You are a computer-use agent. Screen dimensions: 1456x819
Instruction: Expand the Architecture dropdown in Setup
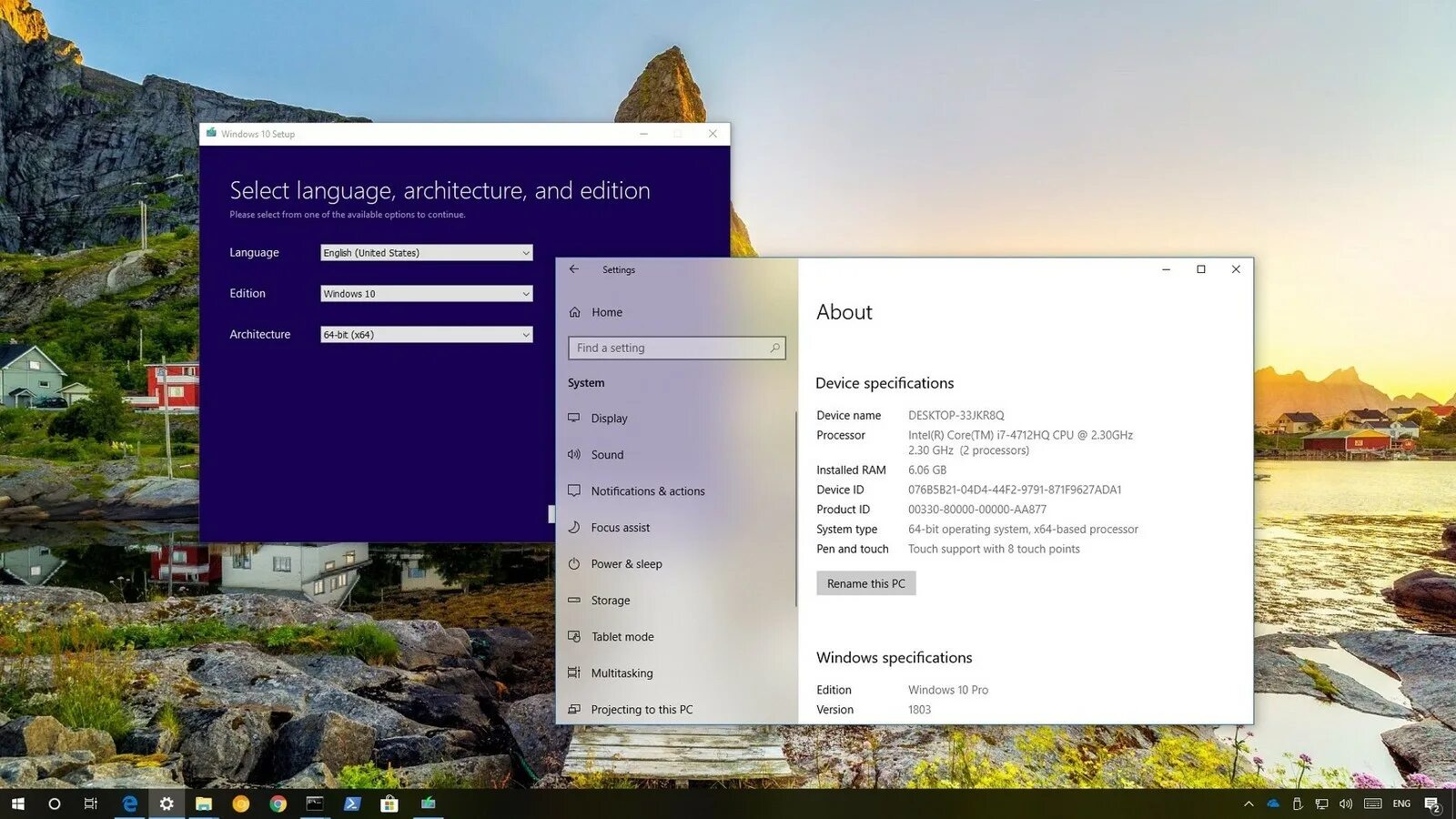[x=427, y=335]
